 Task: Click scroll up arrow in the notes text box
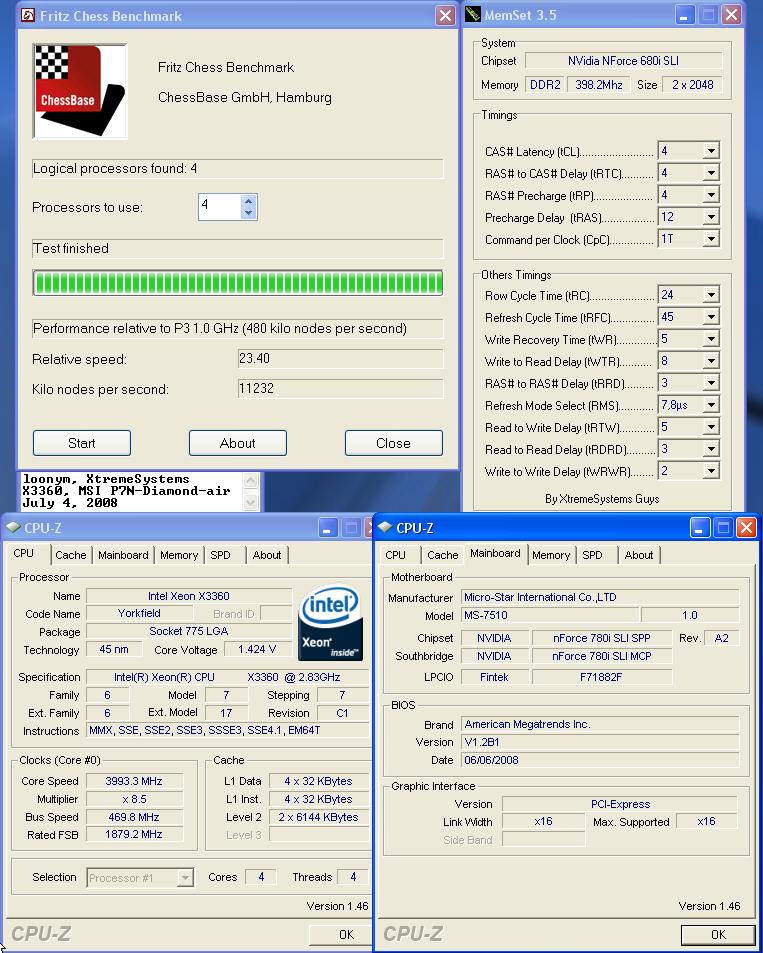point(250,481)
